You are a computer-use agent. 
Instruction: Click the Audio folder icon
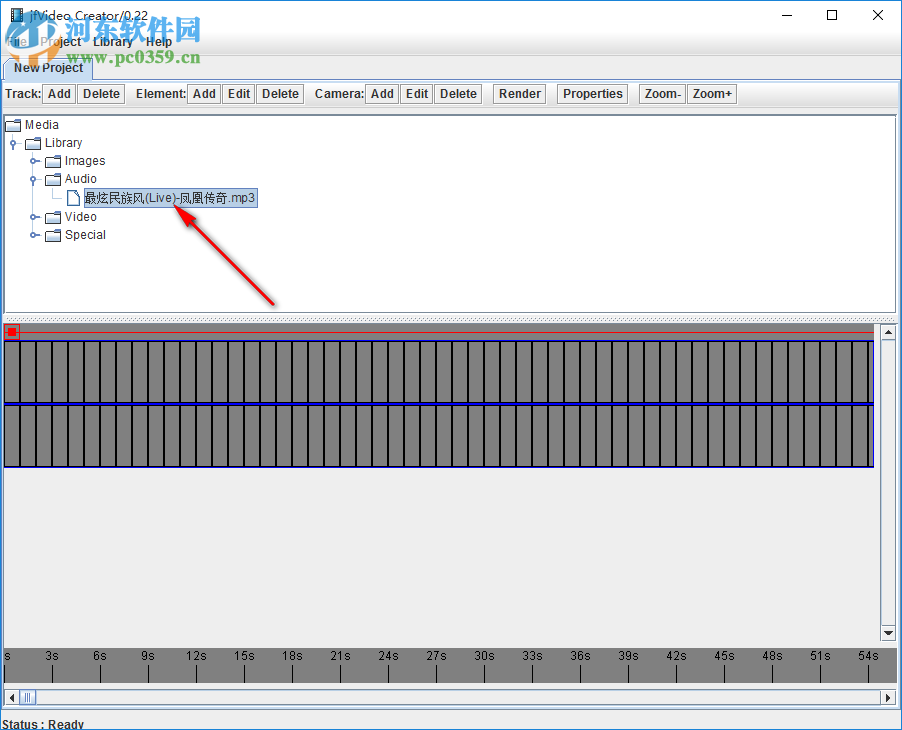[x=53, y=179]
